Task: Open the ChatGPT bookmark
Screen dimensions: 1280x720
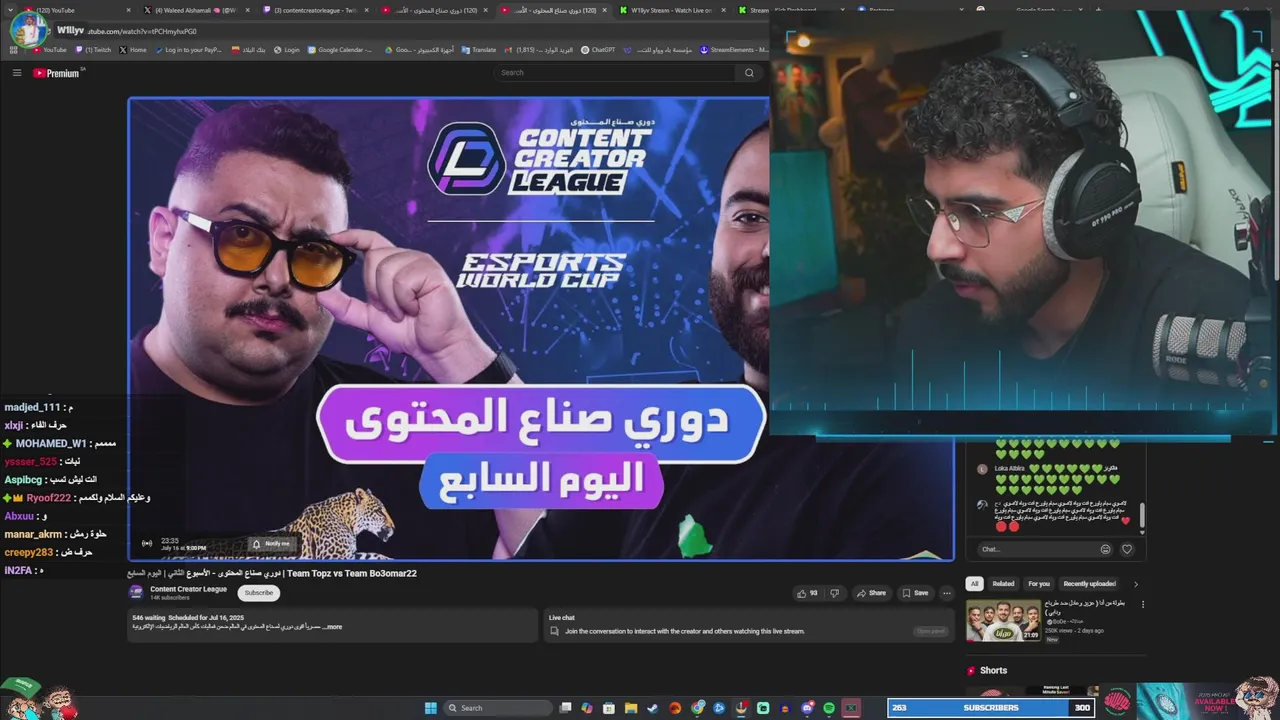Action: pyautogui.click(x=599, y=50)
